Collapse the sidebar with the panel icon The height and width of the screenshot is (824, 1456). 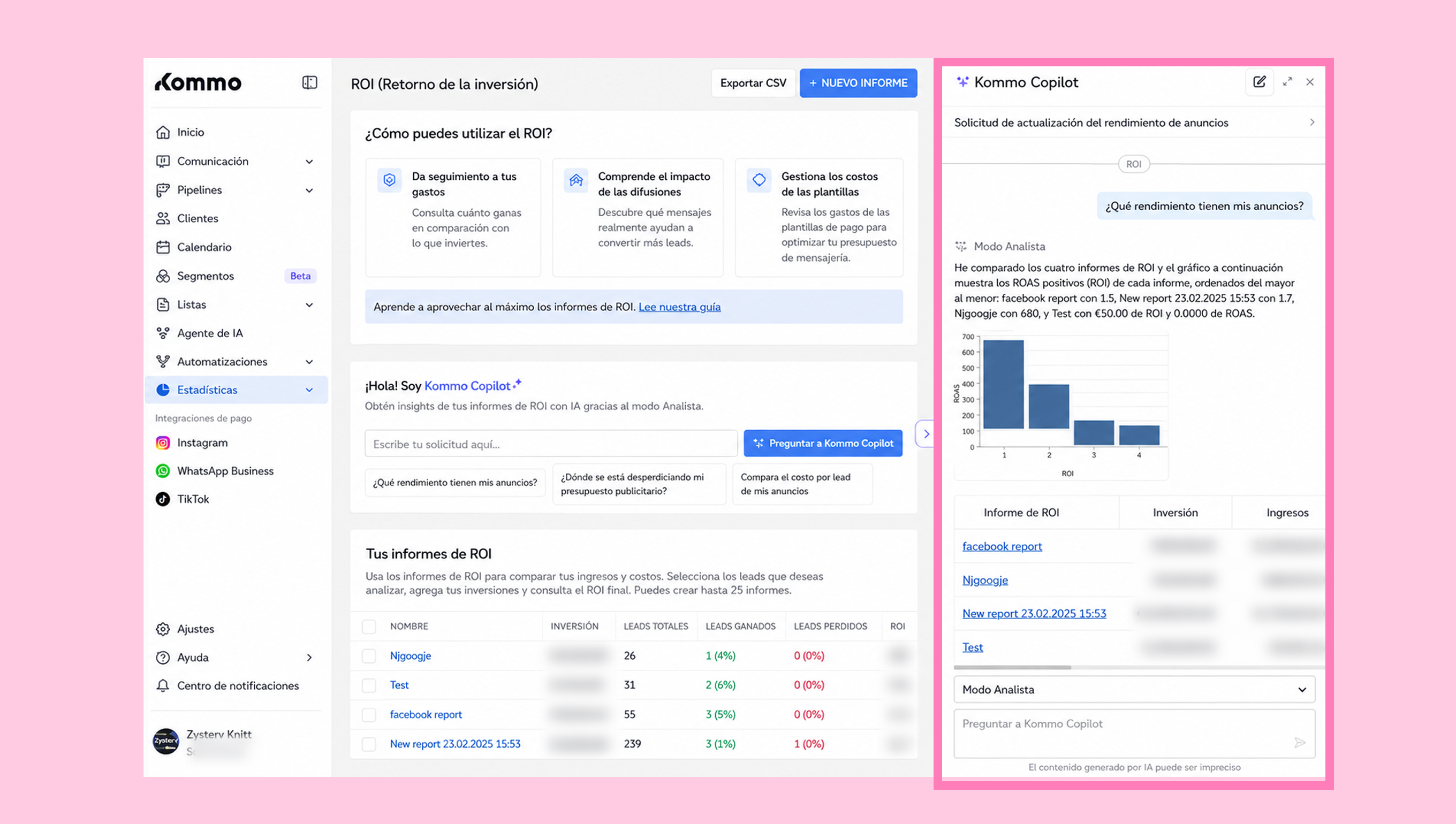pos(309,82)
